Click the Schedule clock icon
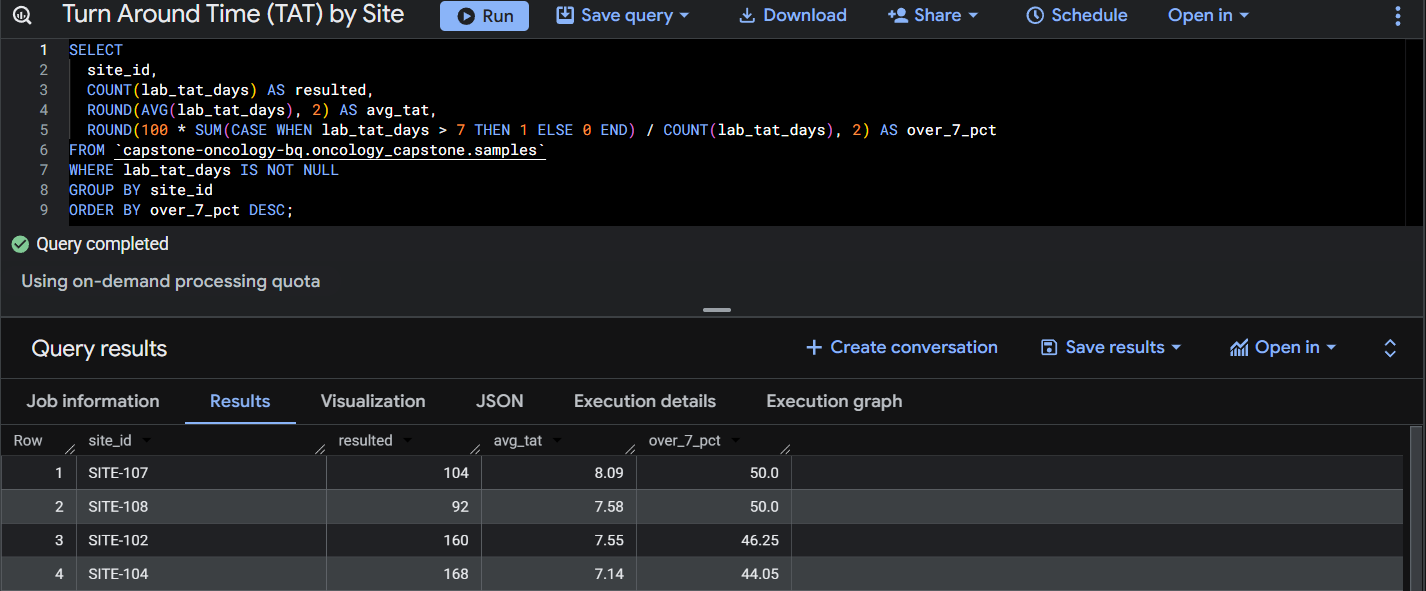The width and height of the screenshot is (1426, 591). pos(1035,16)
